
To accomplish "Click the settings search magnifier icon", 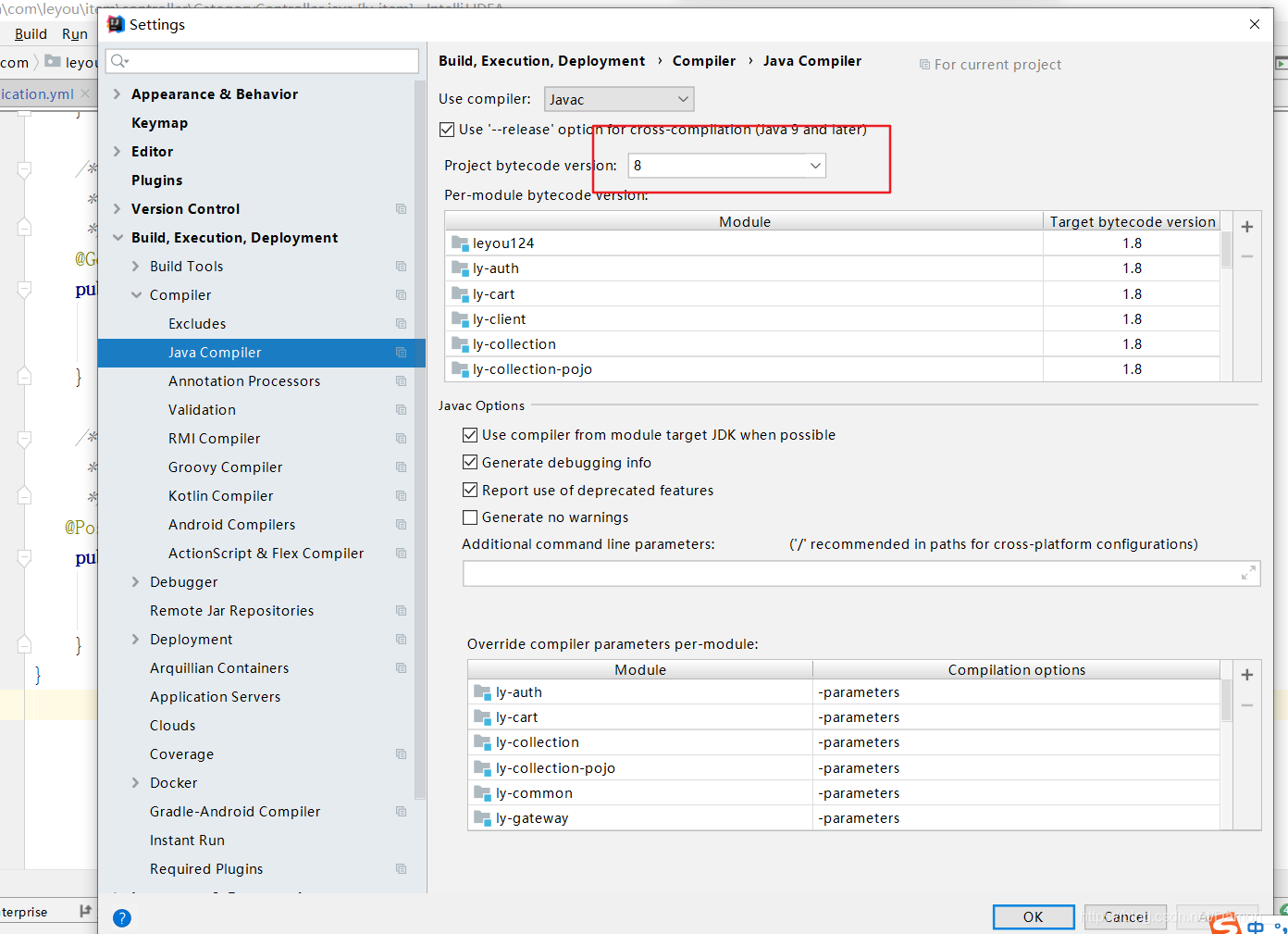I will point(119,62).
